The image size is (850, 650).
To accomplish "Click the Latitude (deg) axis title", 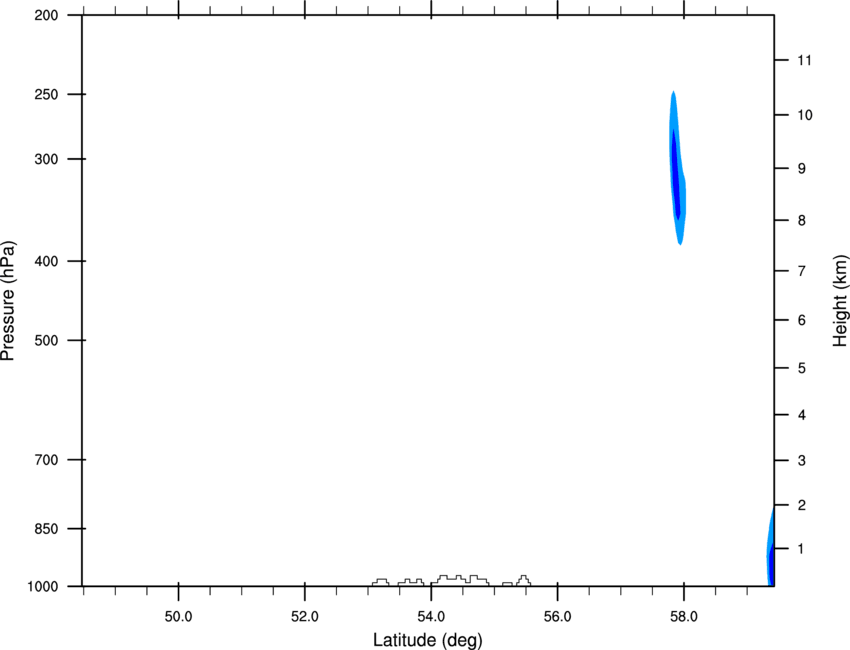I will 427,640.
